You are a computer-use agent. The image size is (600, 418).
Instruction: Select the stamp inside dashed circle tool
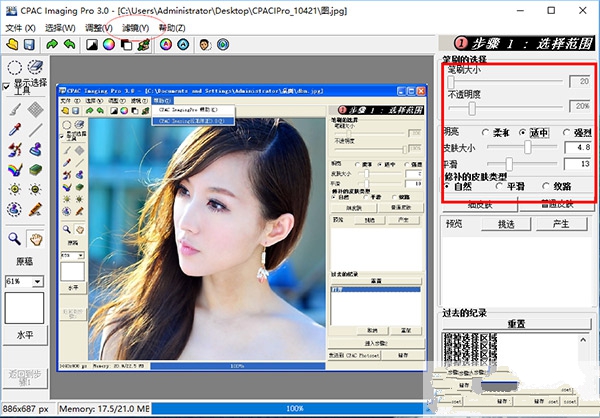(x=15, y=209)
